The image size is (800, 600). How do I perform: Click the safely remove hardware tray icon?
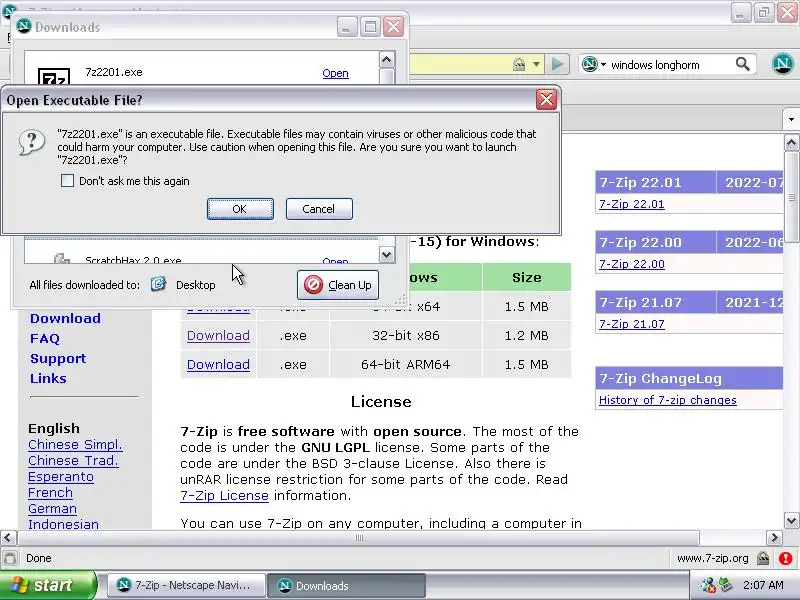coord(725,585)
